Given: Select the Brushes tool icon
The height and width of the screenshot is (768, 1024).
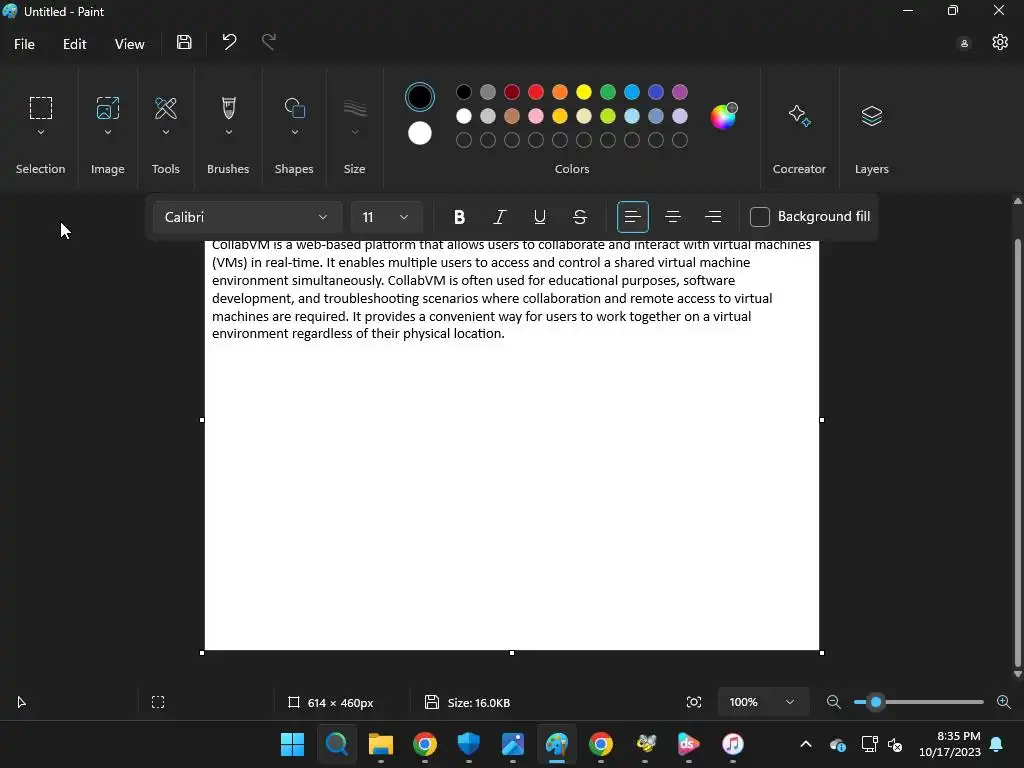Looking at the screenshot, I should click(x=229, y=108).
